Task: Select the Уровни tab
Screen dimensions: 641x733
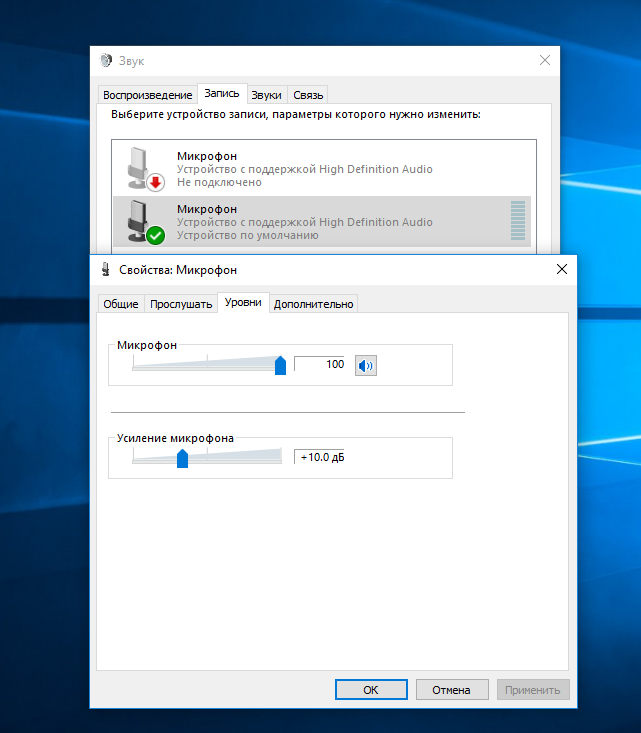Action: tap(243, 303)
